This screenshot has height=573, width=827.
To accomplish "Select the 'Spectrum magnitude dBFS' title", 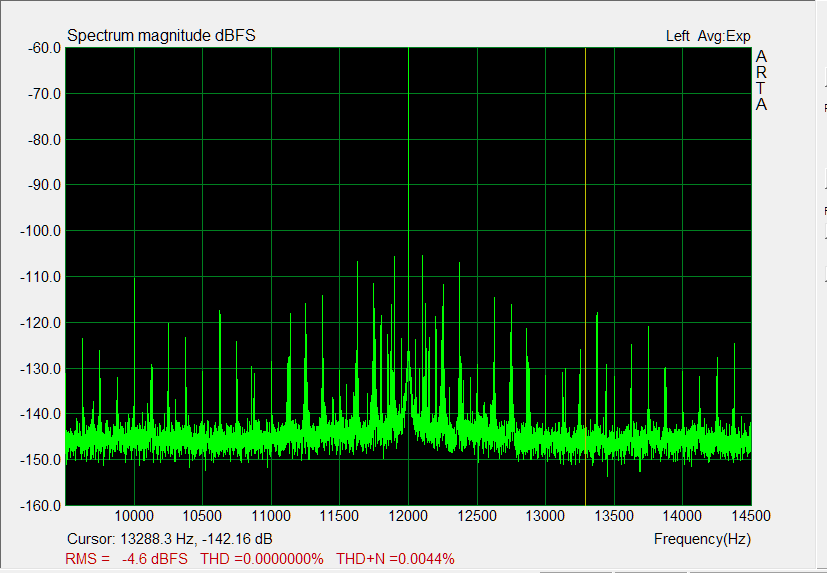I will 161,35.
